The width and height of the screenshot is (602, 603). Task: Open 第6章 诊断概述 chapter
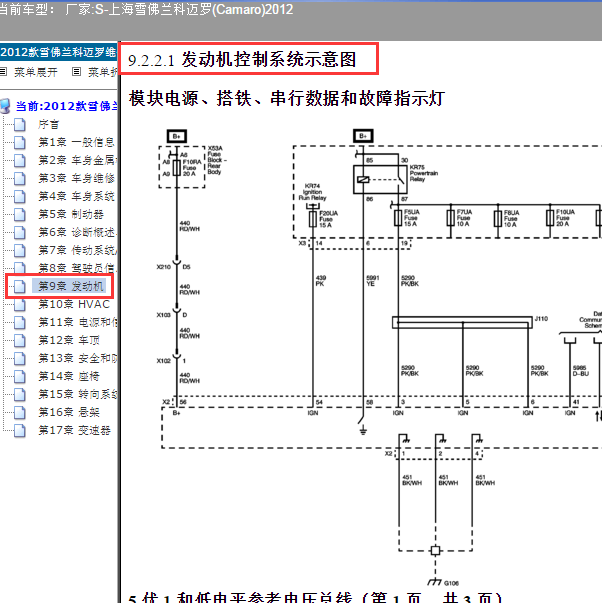tap(77, 233)
